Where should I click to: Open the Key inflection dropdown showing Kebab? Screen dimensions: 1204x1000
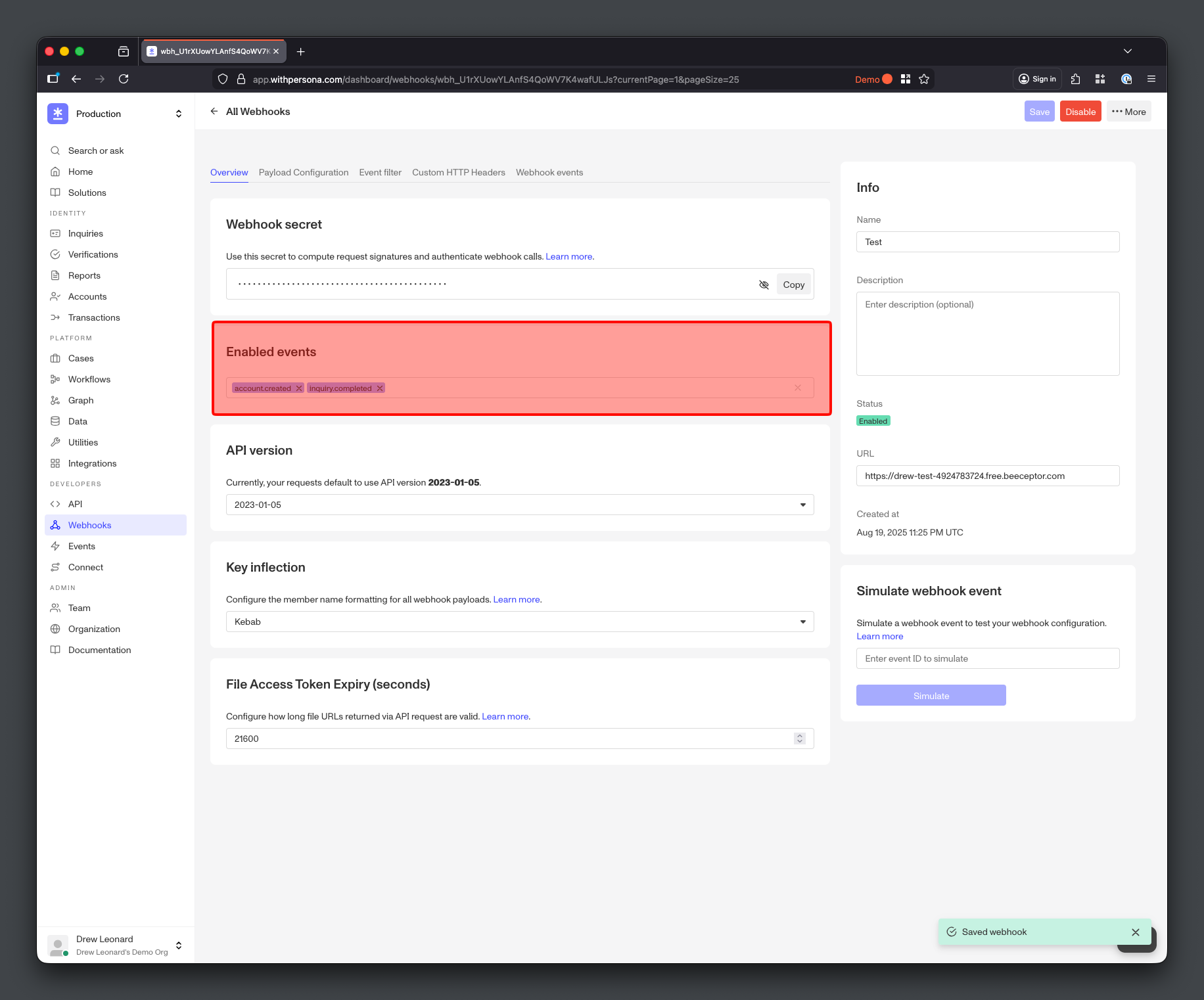[802, 622]
